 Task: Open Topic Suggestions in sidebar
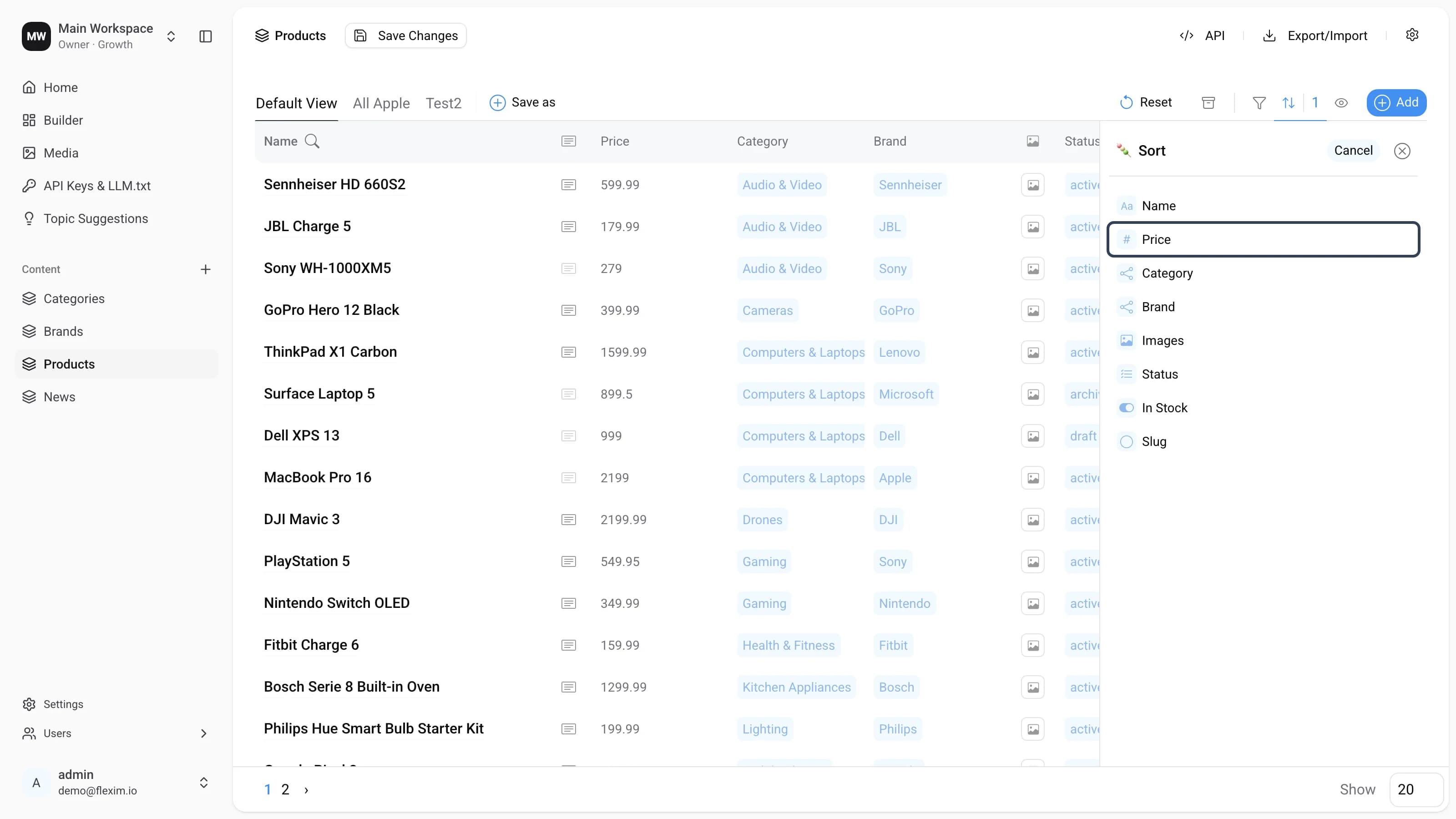pyautogui.click(x=116, y=219)
